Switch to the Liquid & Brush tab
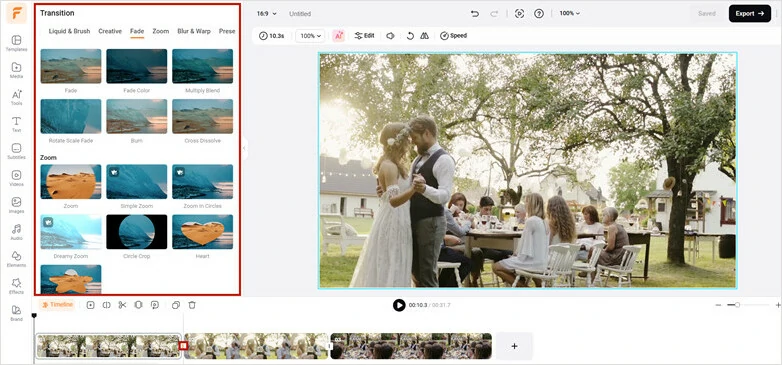The image size is (782, 365). (x=69, y=31)
